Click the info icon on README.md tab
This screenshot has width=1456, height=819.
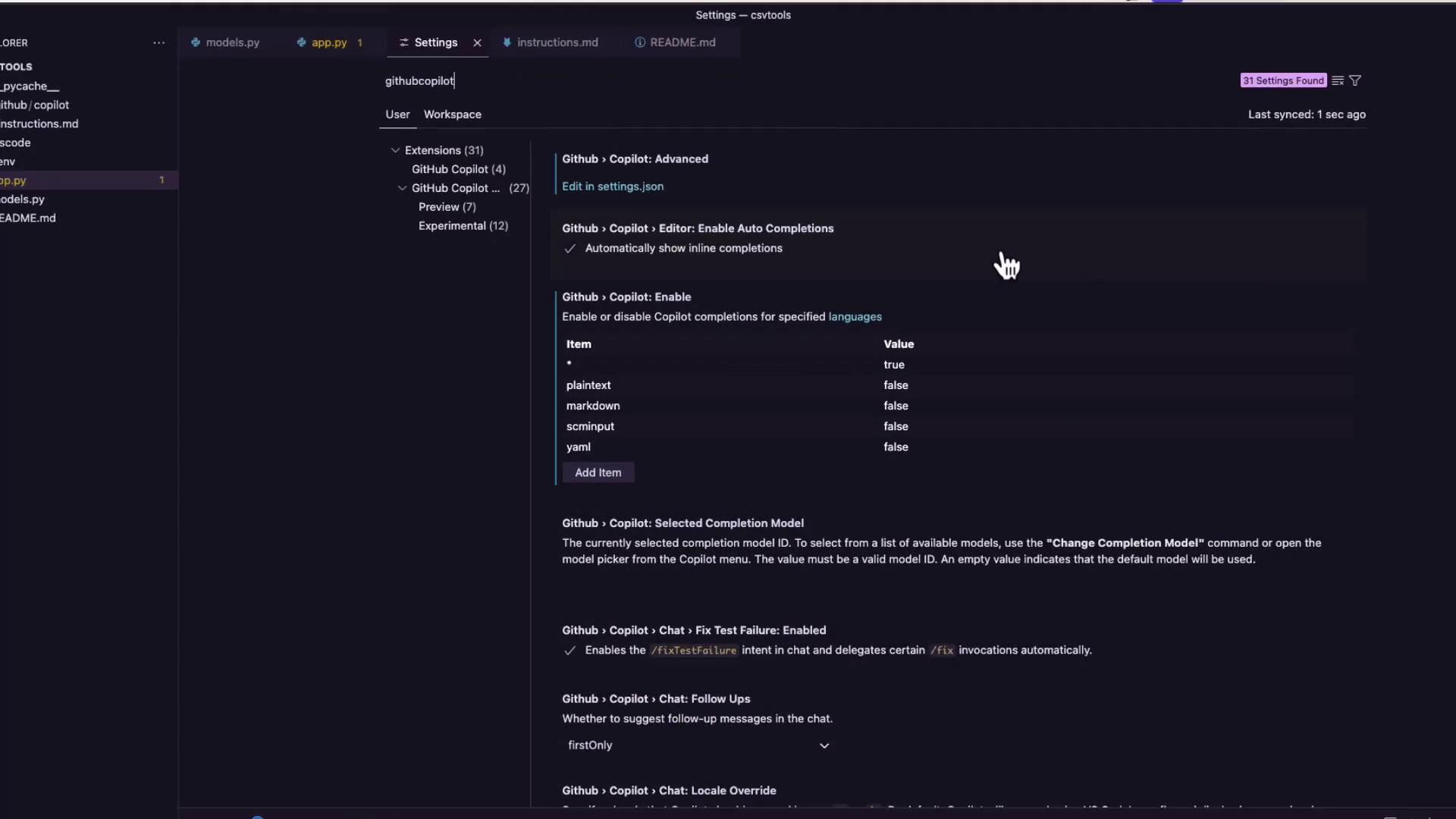click(640, 42)
